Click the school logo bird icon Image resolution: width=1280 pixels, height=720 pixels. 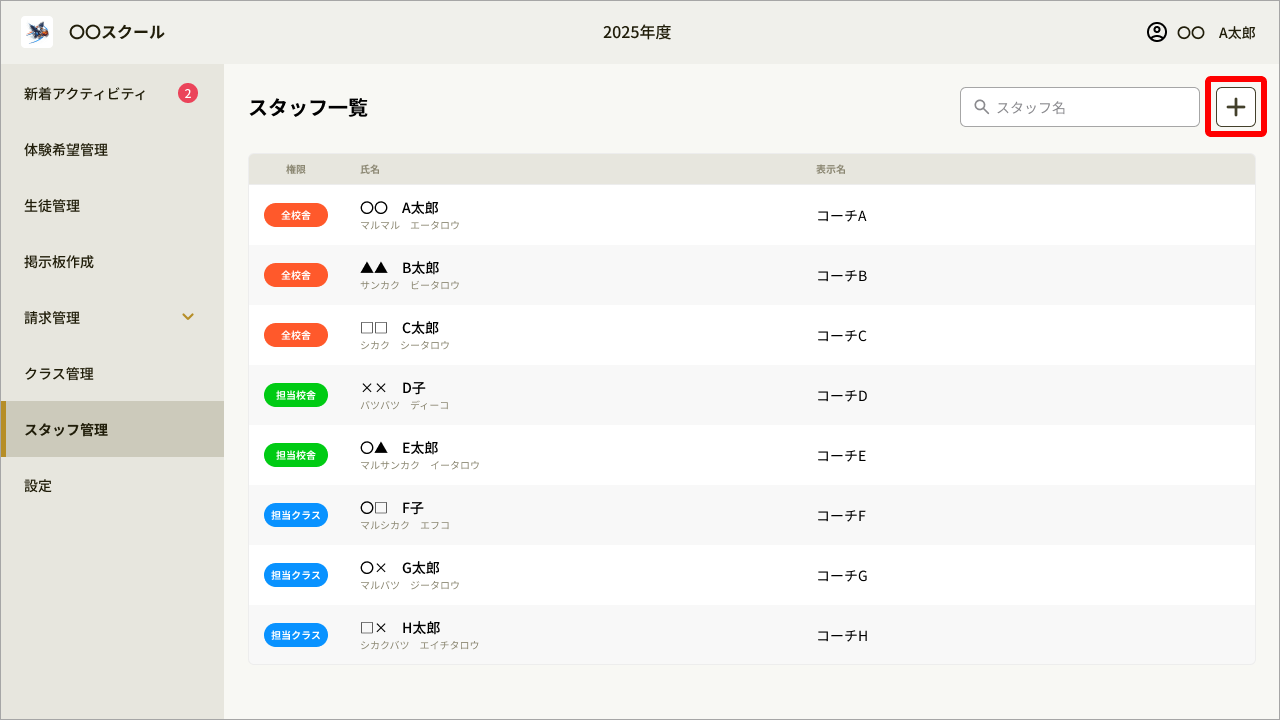(36, 31)
